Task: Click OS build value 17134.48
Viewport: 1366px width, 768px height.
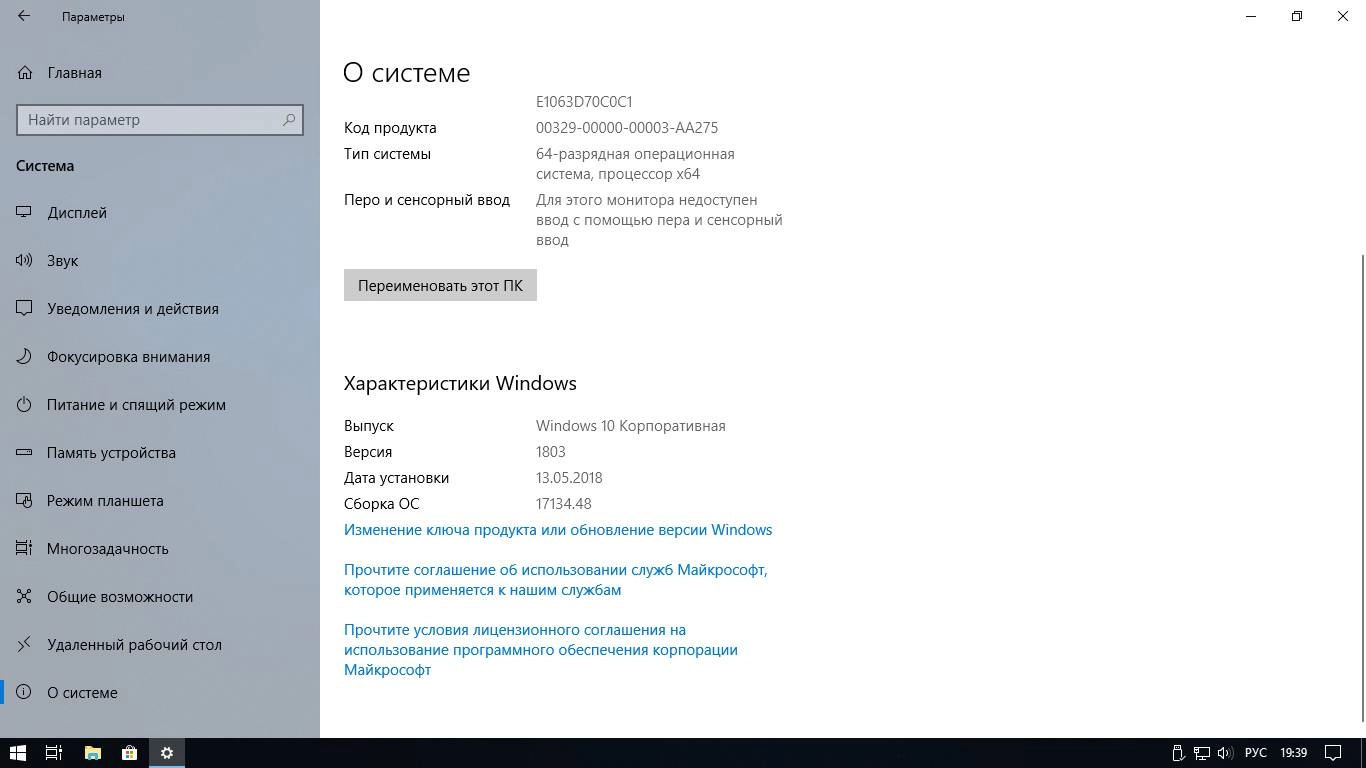Action: [564, 504]
